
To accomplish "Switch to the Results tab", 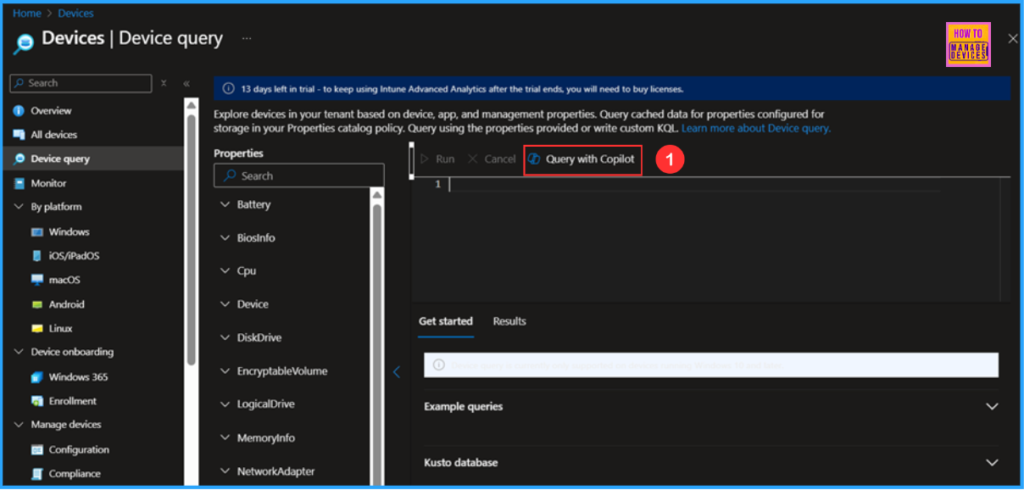I will tap(509, 321).
